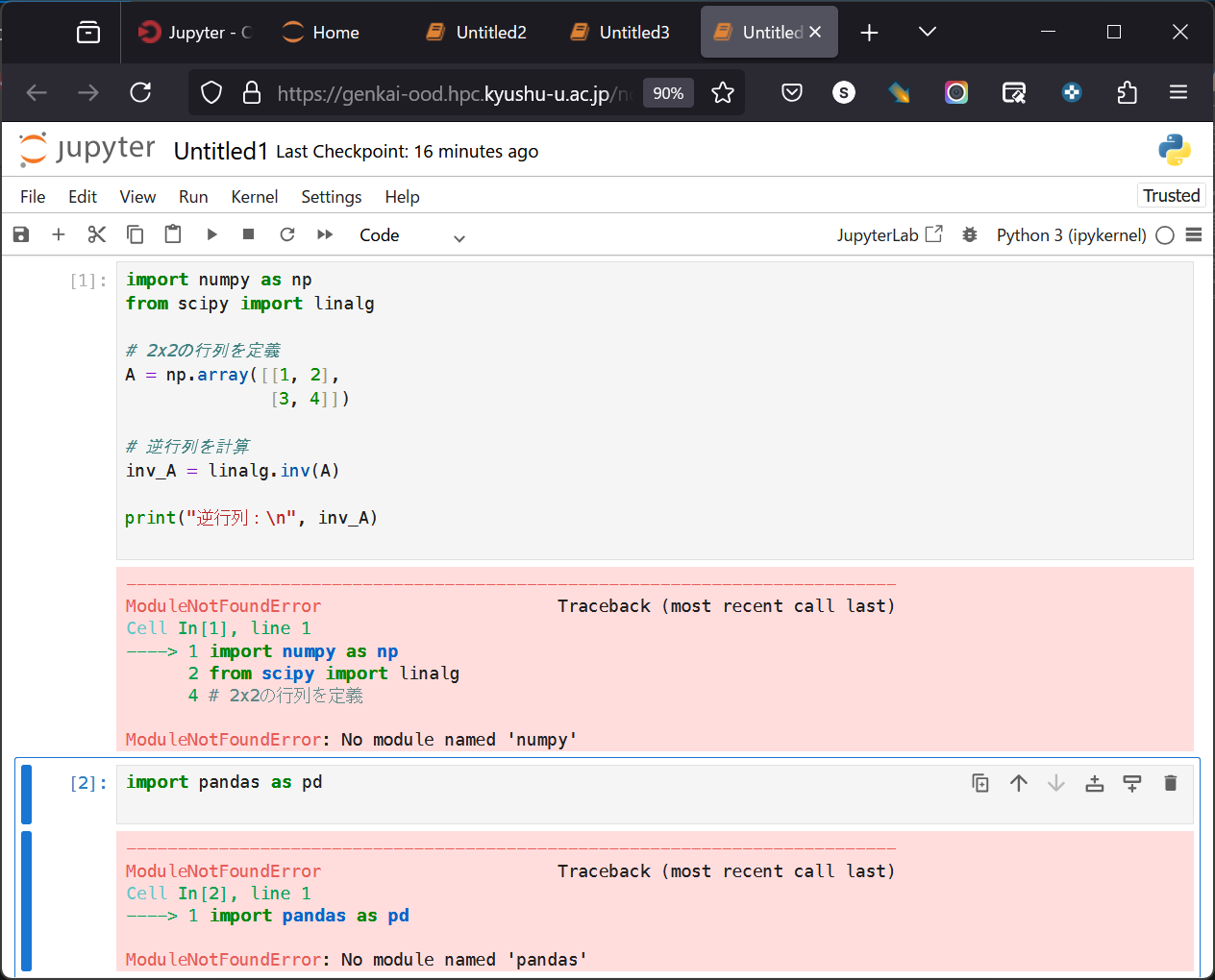The image size is (1215, 980).
Task: Close the active Untitled browser tab
Action: pyautogui.click(x=815, y=32)
